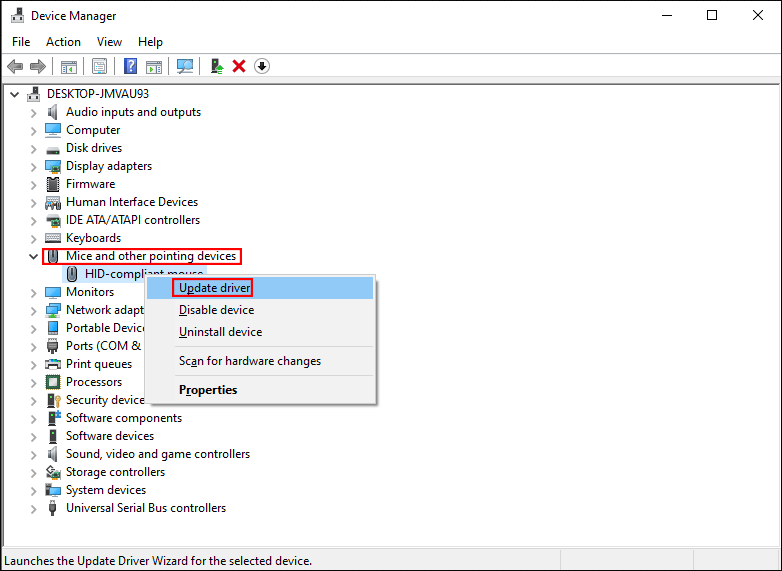Select Universal Serial Bus controllers label
The width and height of the screenshot is (782, 571).
(146, 508)
